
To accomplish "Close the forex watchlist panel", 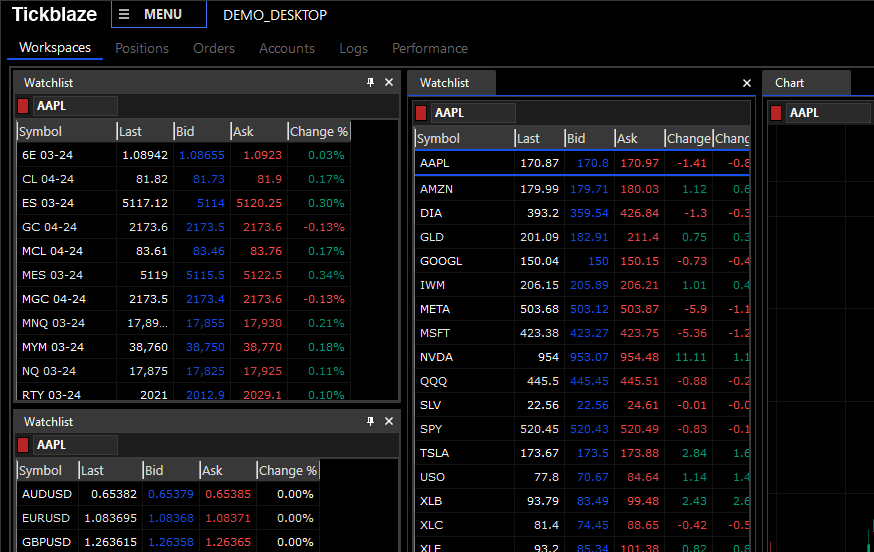I will tap(389, 422).
